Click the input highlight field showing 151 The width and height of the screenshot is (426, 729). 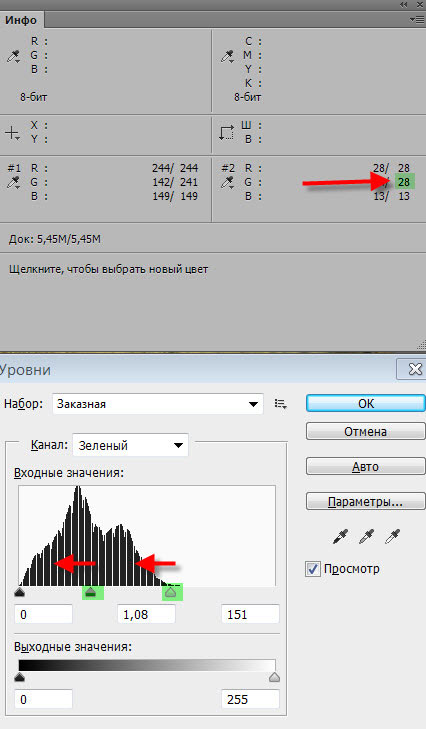click(250, 614)
